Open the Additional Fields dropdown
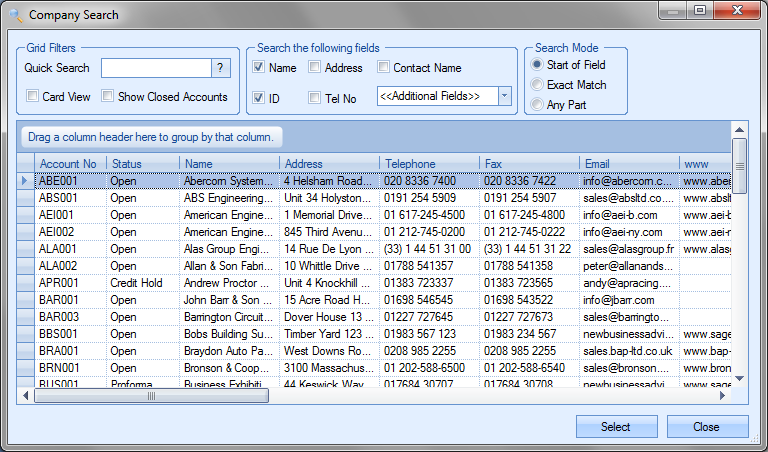The width and height of the screenshot is (768, 452). coord(504,96)
